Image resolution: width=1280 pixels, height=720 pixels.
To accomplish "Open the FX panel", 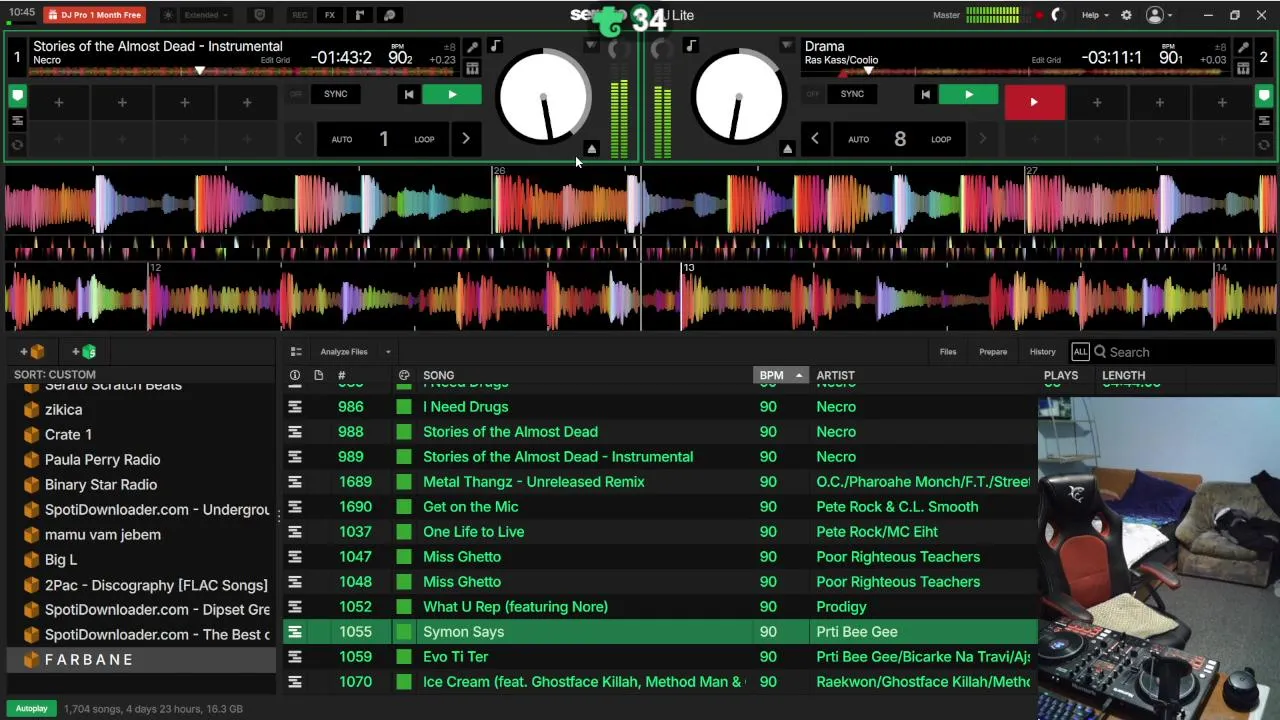I will click(329, 15).
